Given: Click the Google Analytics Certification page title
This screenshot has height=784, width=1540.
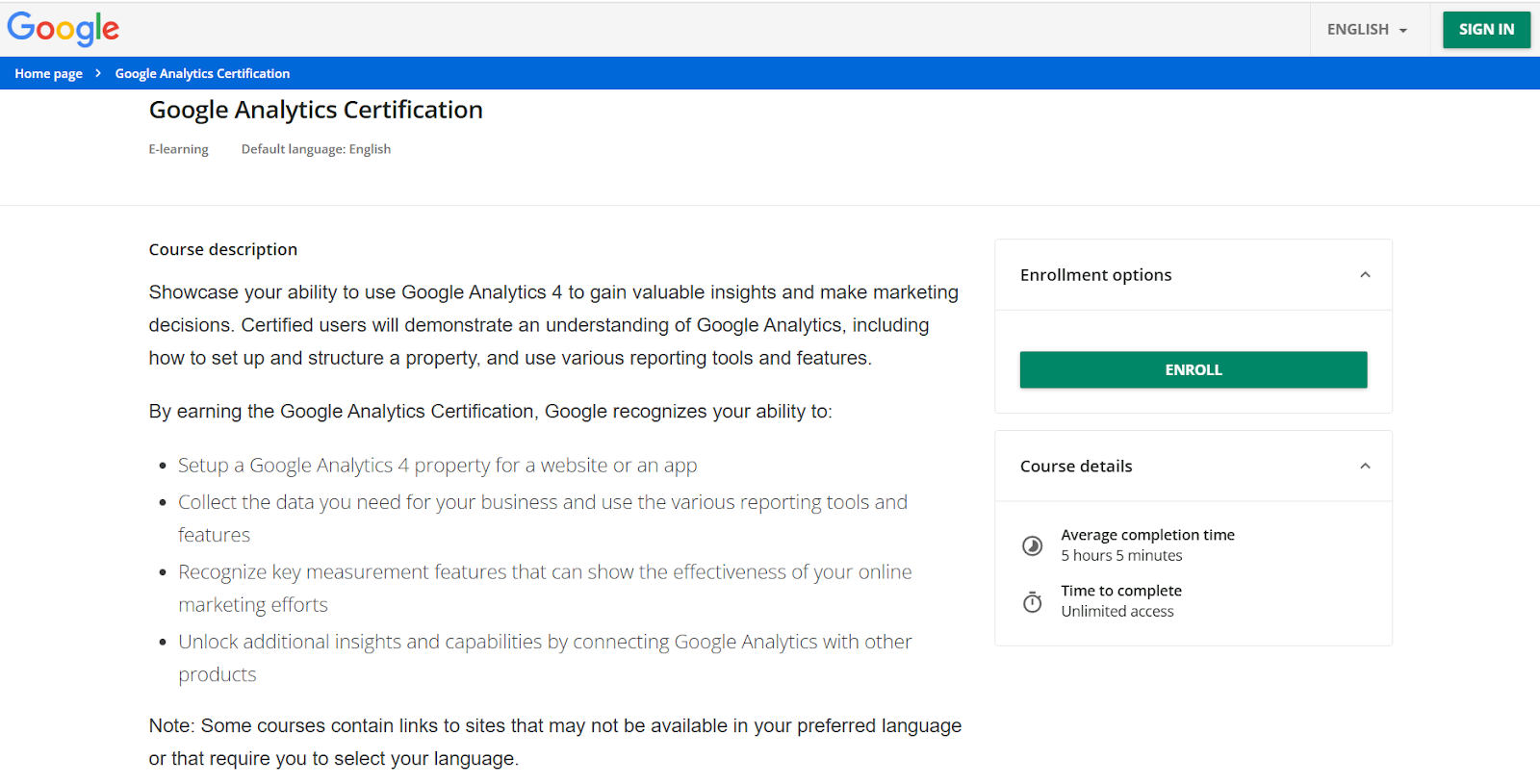Looking at the screenshot, I should 316,110.
